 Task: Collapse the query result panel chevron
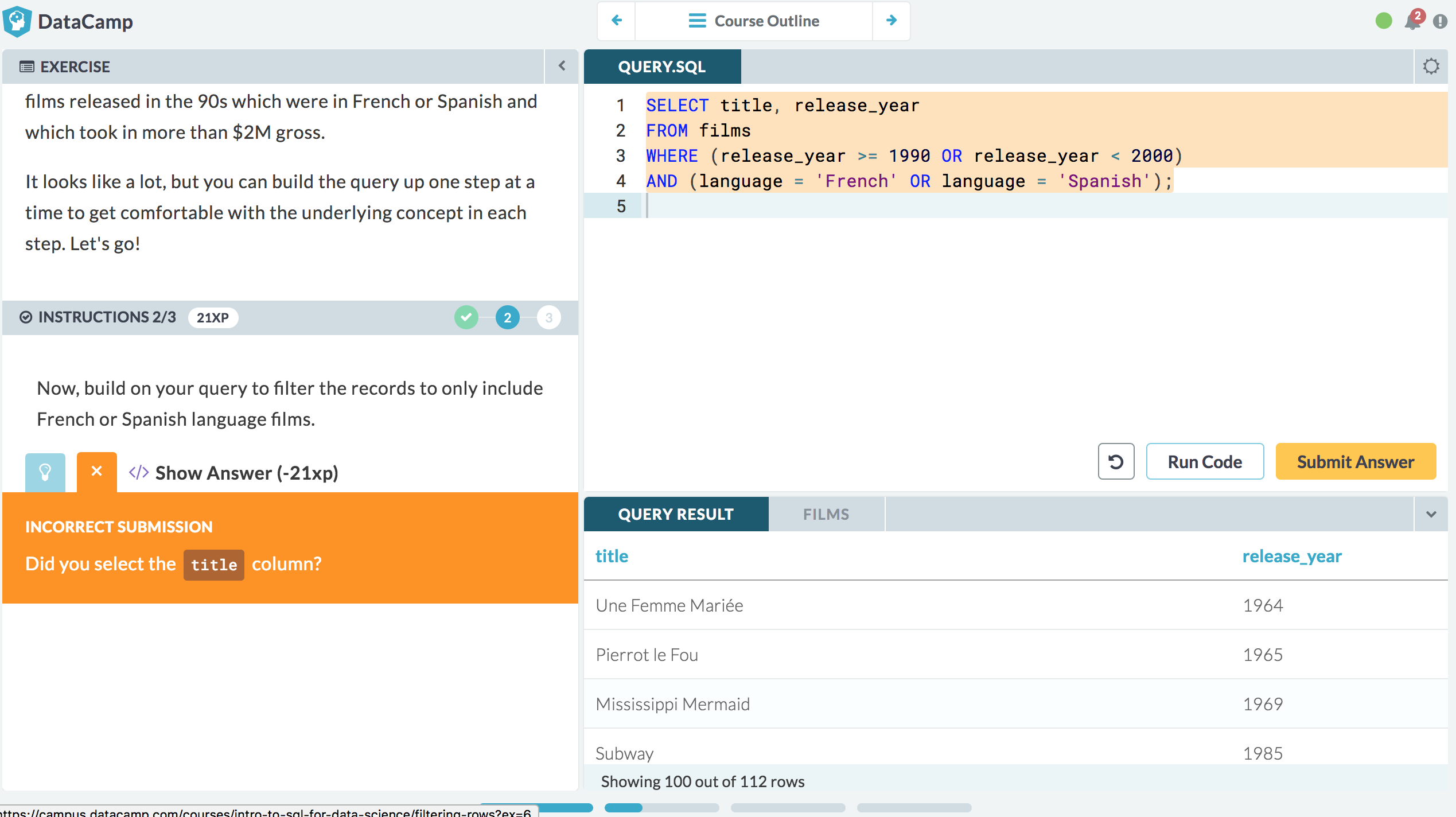click(x=1431, y=514)
